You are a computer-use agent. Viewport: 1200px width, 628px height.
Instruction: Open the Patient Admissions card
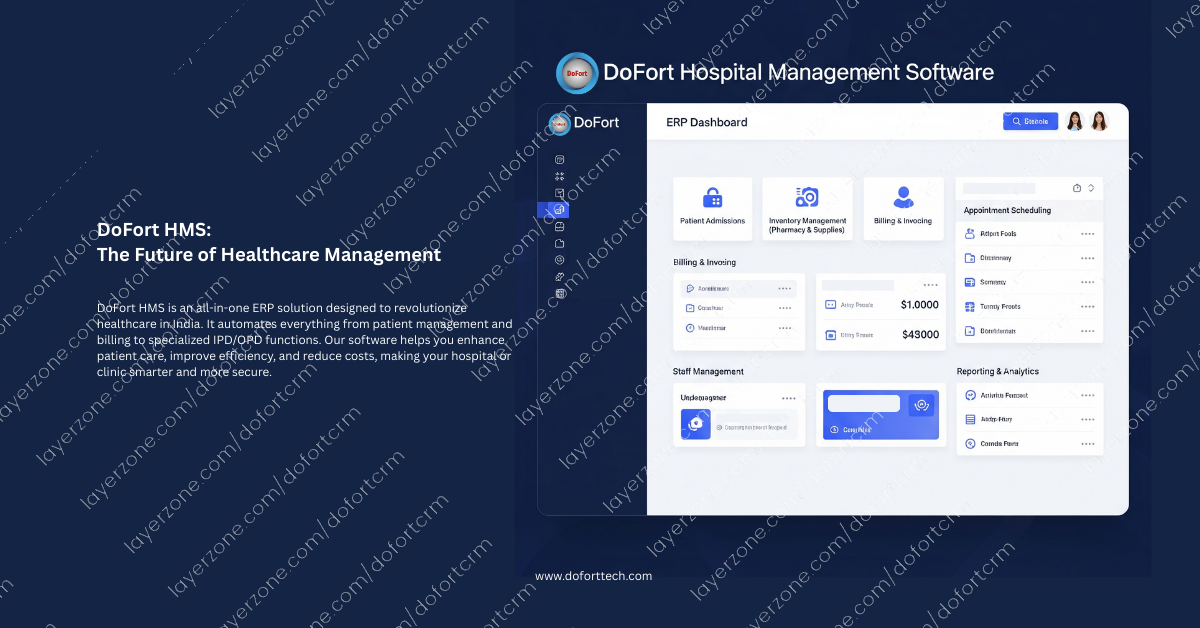point(712,208)
